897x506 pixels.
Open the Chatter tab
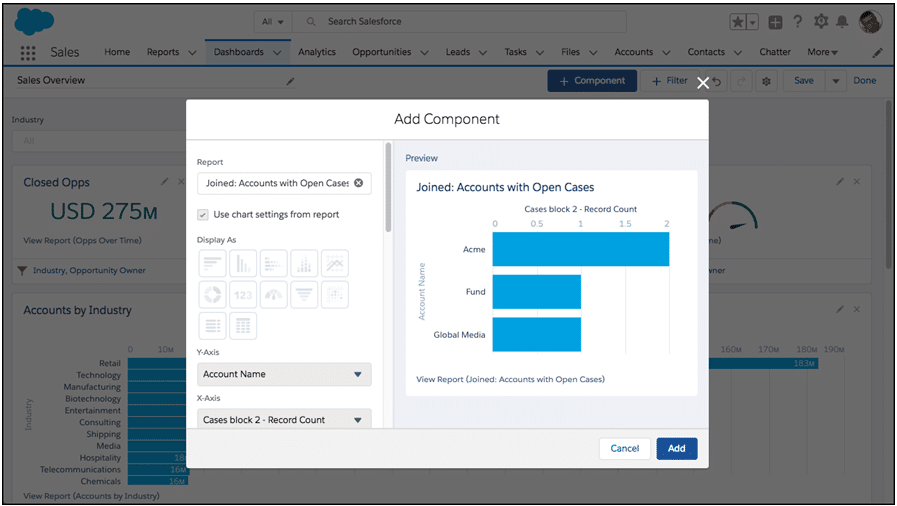click(x=774, y=52)
